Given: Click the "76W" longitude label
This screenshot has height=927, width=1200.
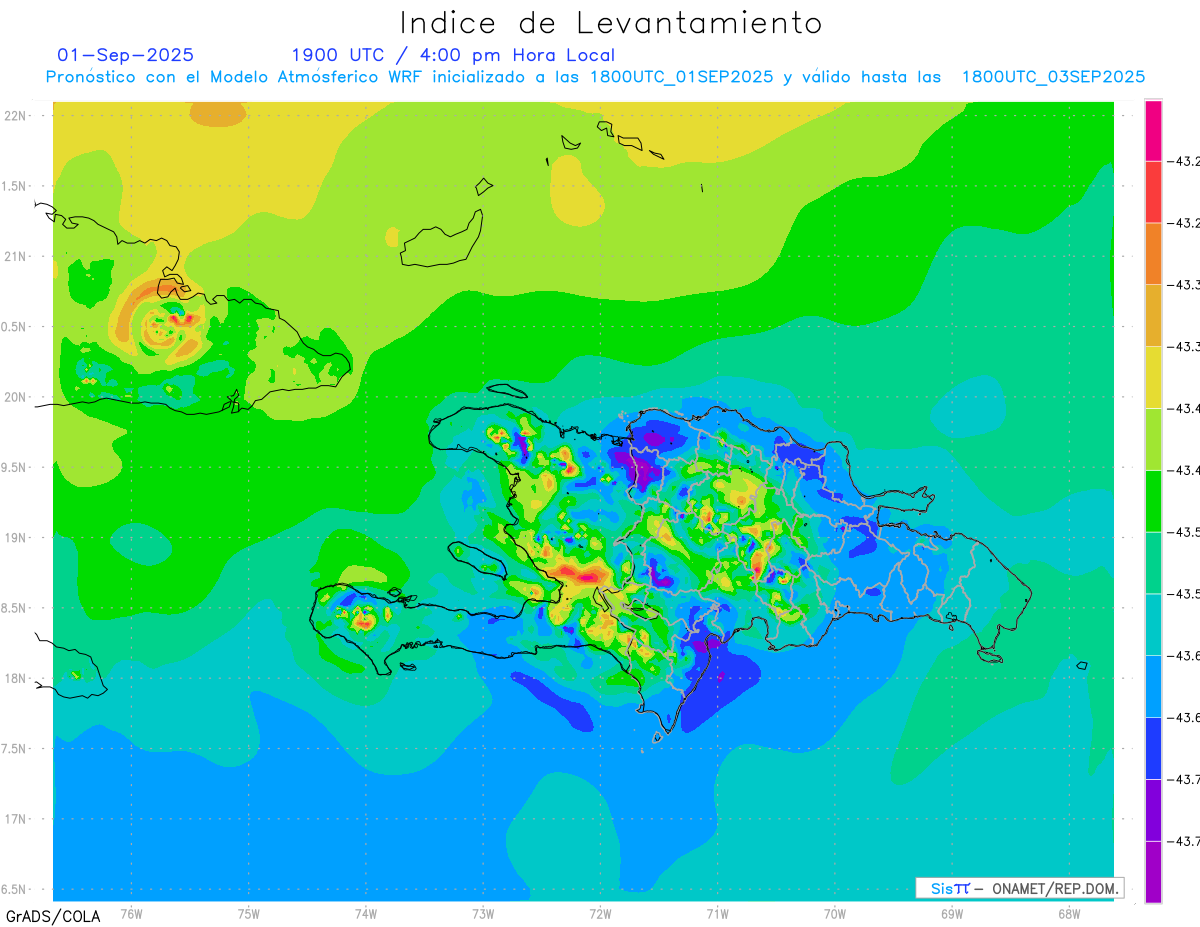Looking at the screenshot, I should coord(131,913).
